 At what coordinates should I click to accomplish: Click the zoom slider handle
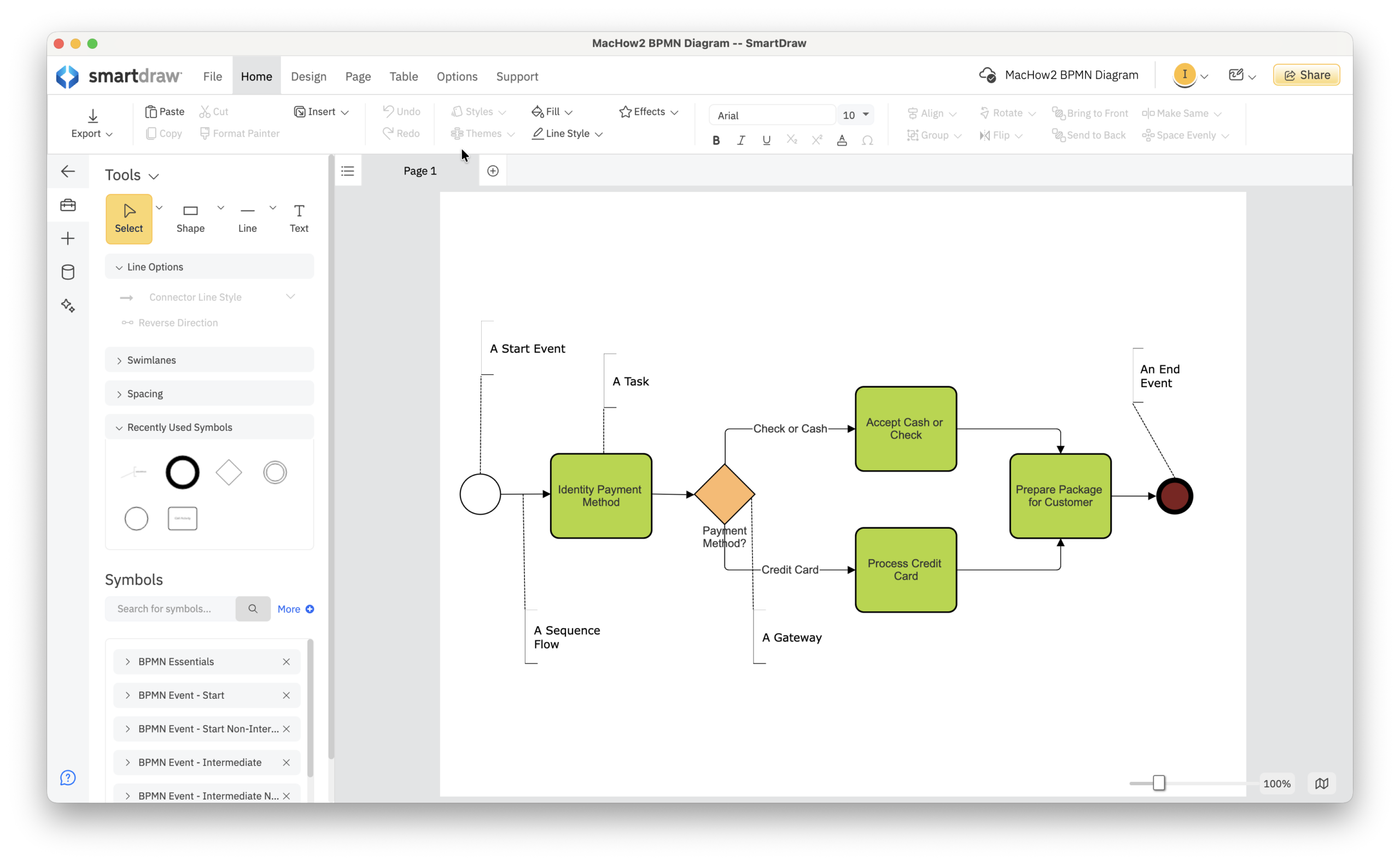(x=1159, y=782)
